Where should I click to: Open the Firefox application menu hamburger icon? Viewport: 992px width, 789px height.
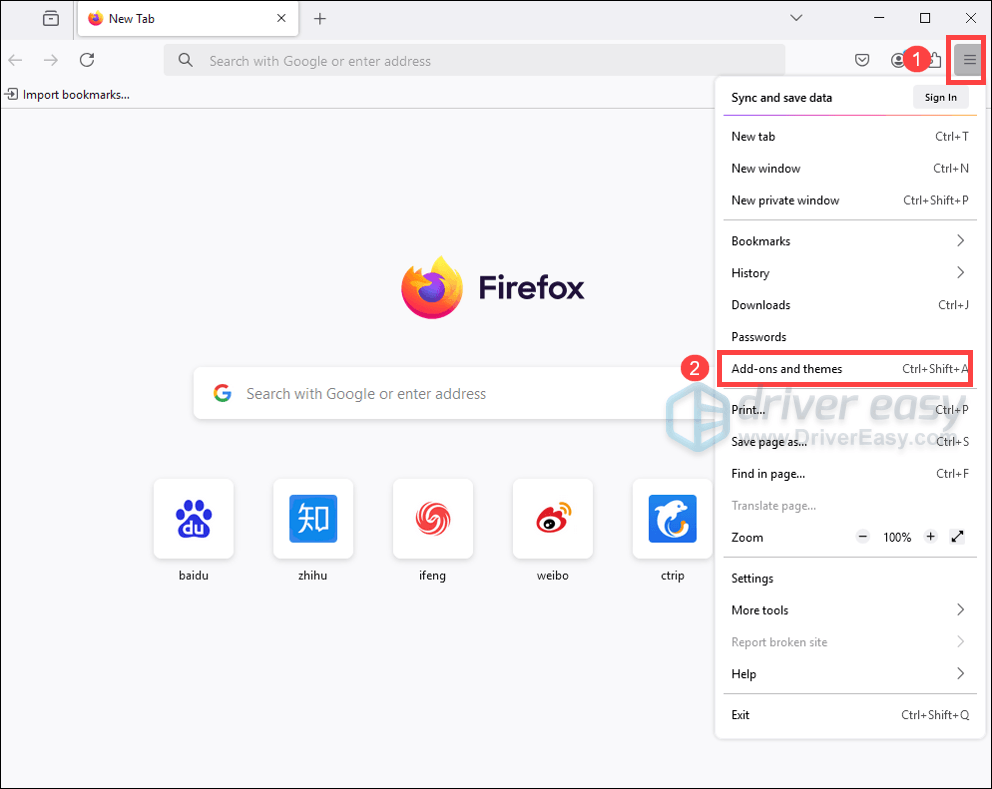click(x=969, y=60)
